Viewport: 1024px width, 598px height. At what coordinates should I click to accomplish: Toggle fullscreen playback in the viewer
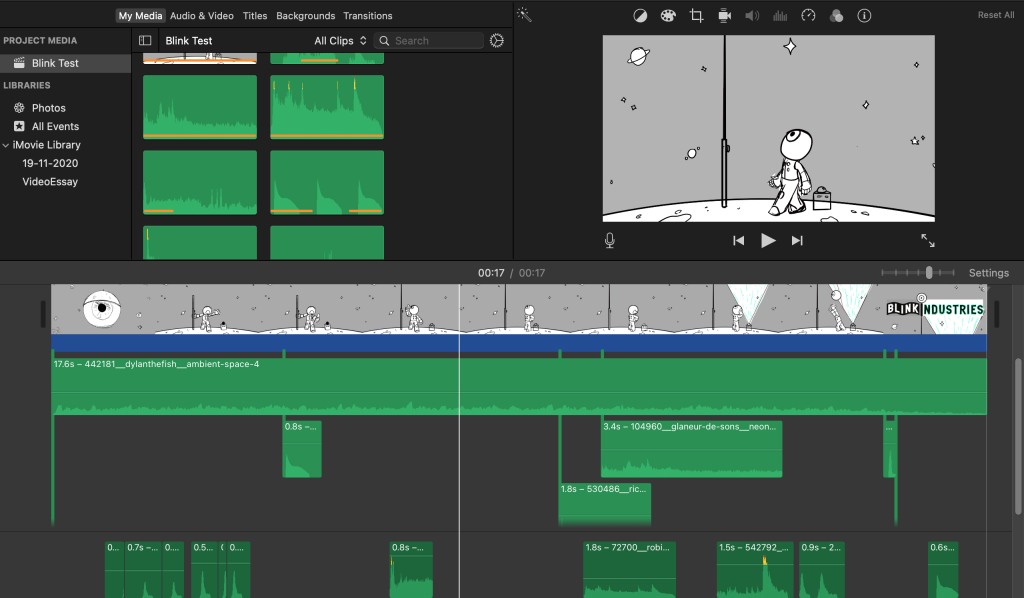coord(928,240)
